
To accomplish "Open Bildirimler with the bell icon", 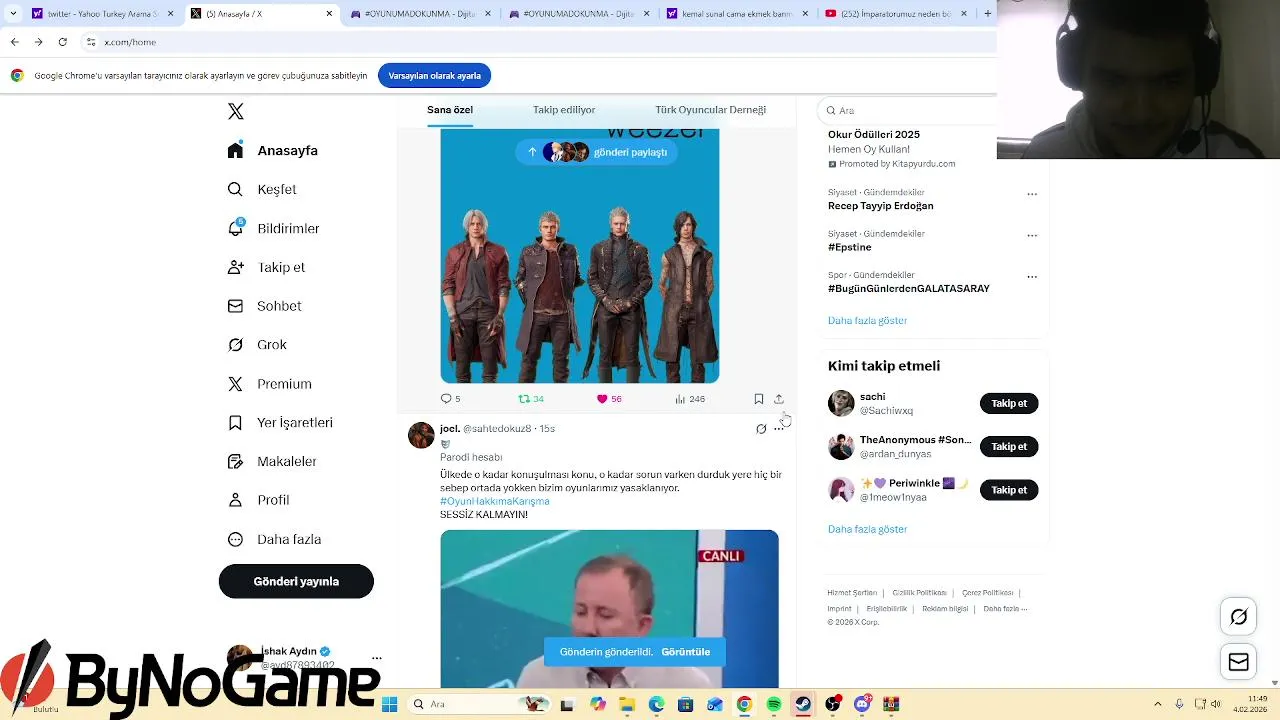I will click(273, 228).
